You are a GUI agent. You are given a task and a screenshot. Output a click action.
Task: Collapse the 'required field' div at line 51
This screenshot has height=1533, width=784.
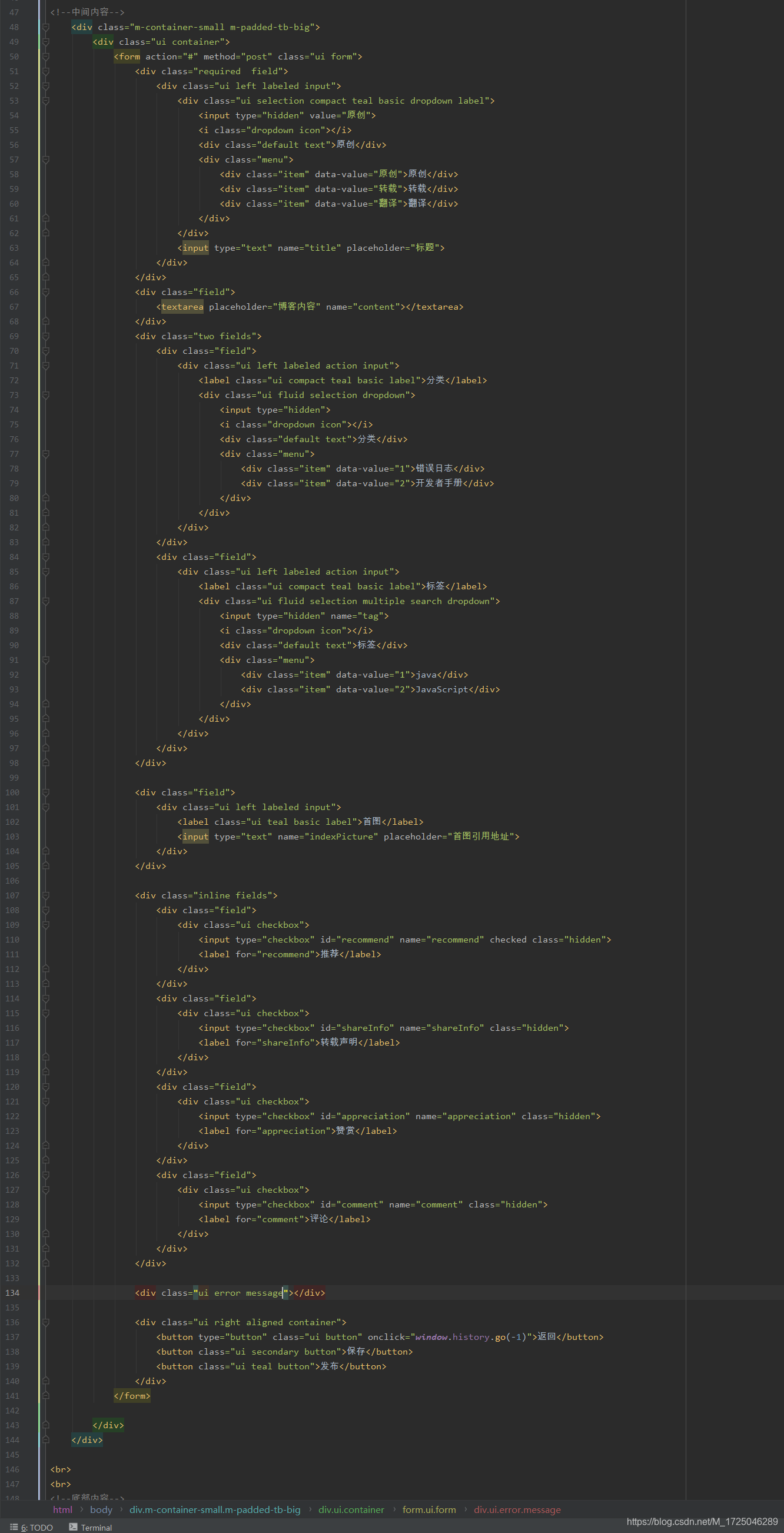[x=46, y=71]
